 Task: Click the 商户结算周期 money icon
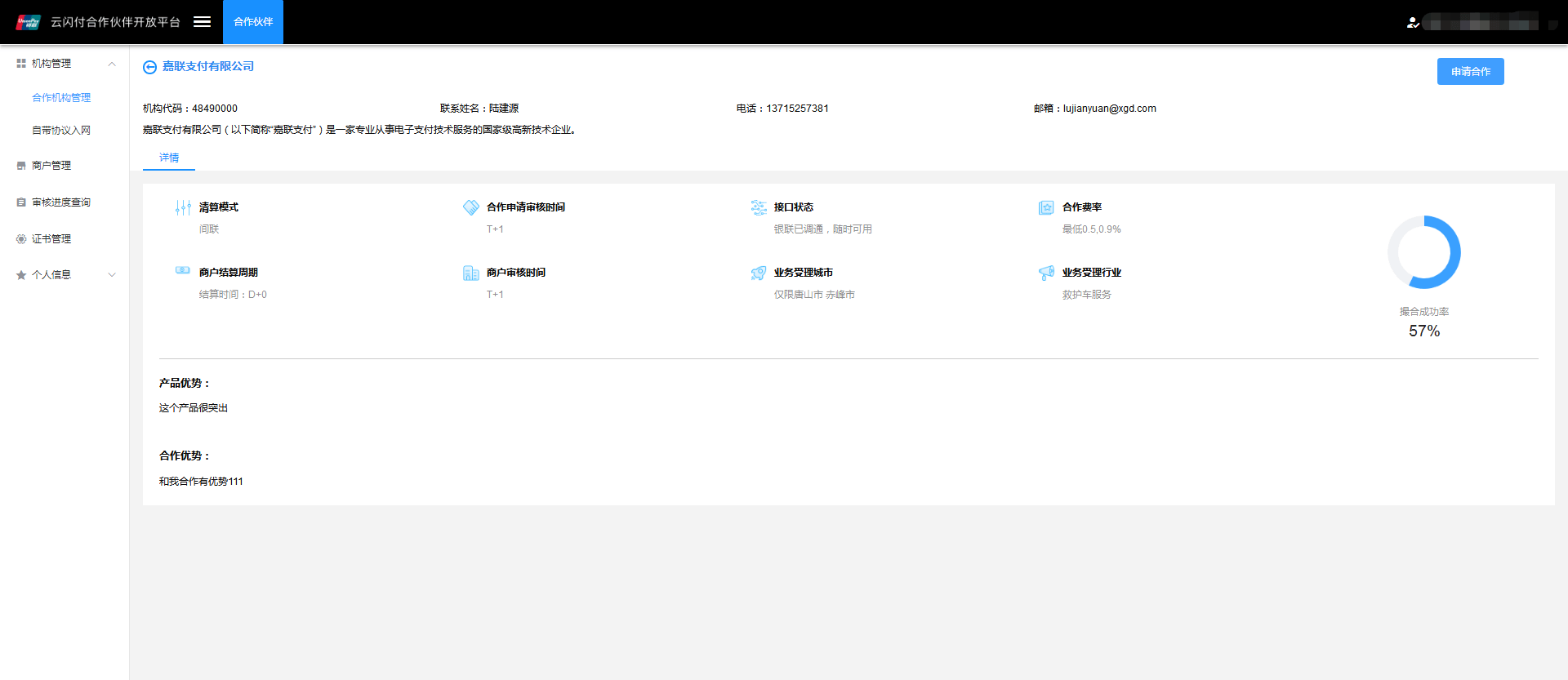[183, 270]
